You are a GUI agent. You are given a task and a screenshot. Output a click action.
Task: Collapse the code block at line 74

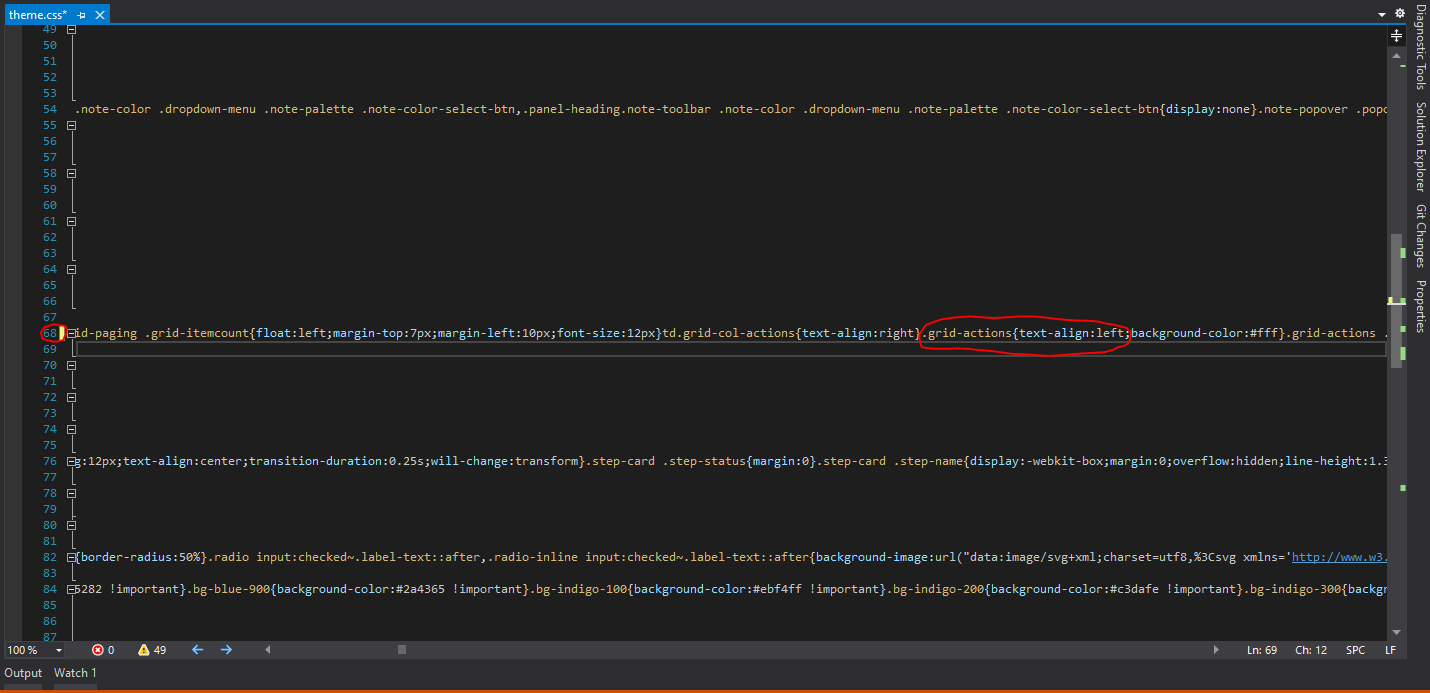click(x=71, y=429)
